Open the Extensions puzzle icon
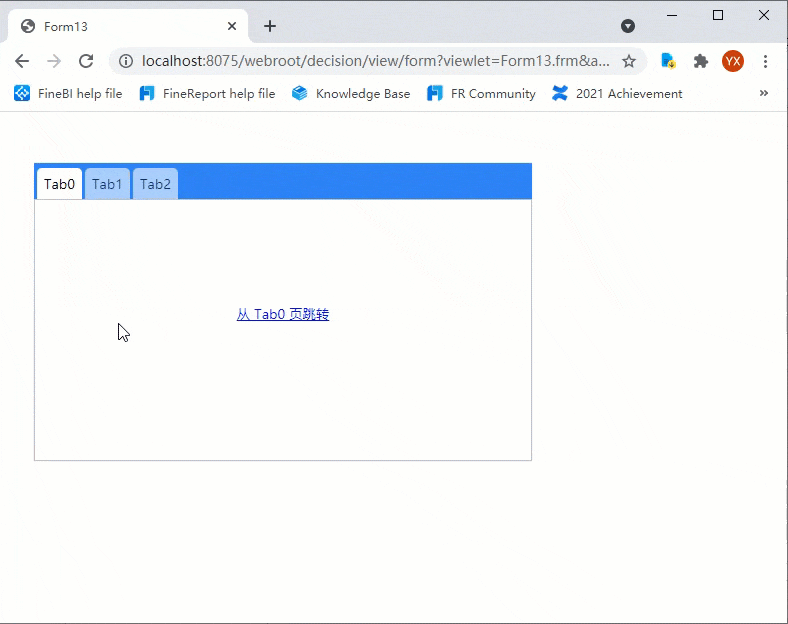The image size is (788, 624). tap(701, 61)
